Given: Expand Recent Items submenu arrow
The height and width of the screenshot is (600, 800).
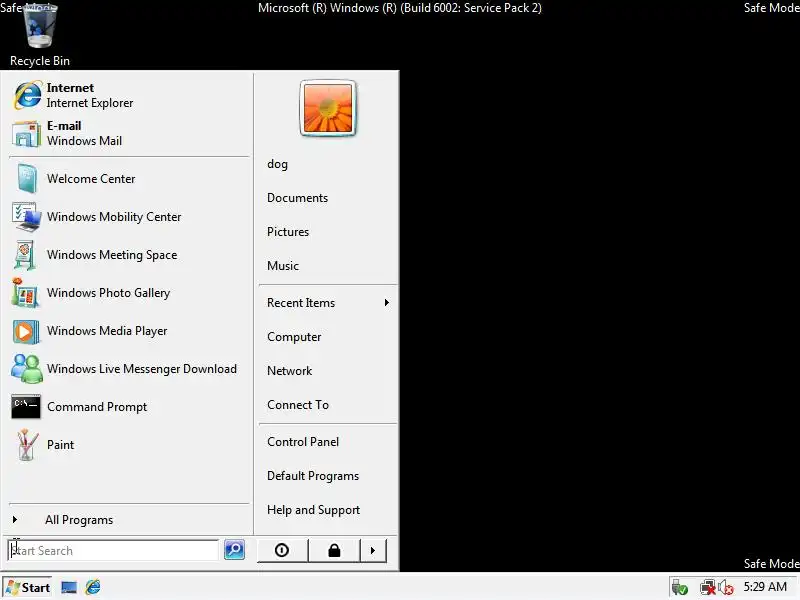Looking at the screenshot, I should coord(387,303).
